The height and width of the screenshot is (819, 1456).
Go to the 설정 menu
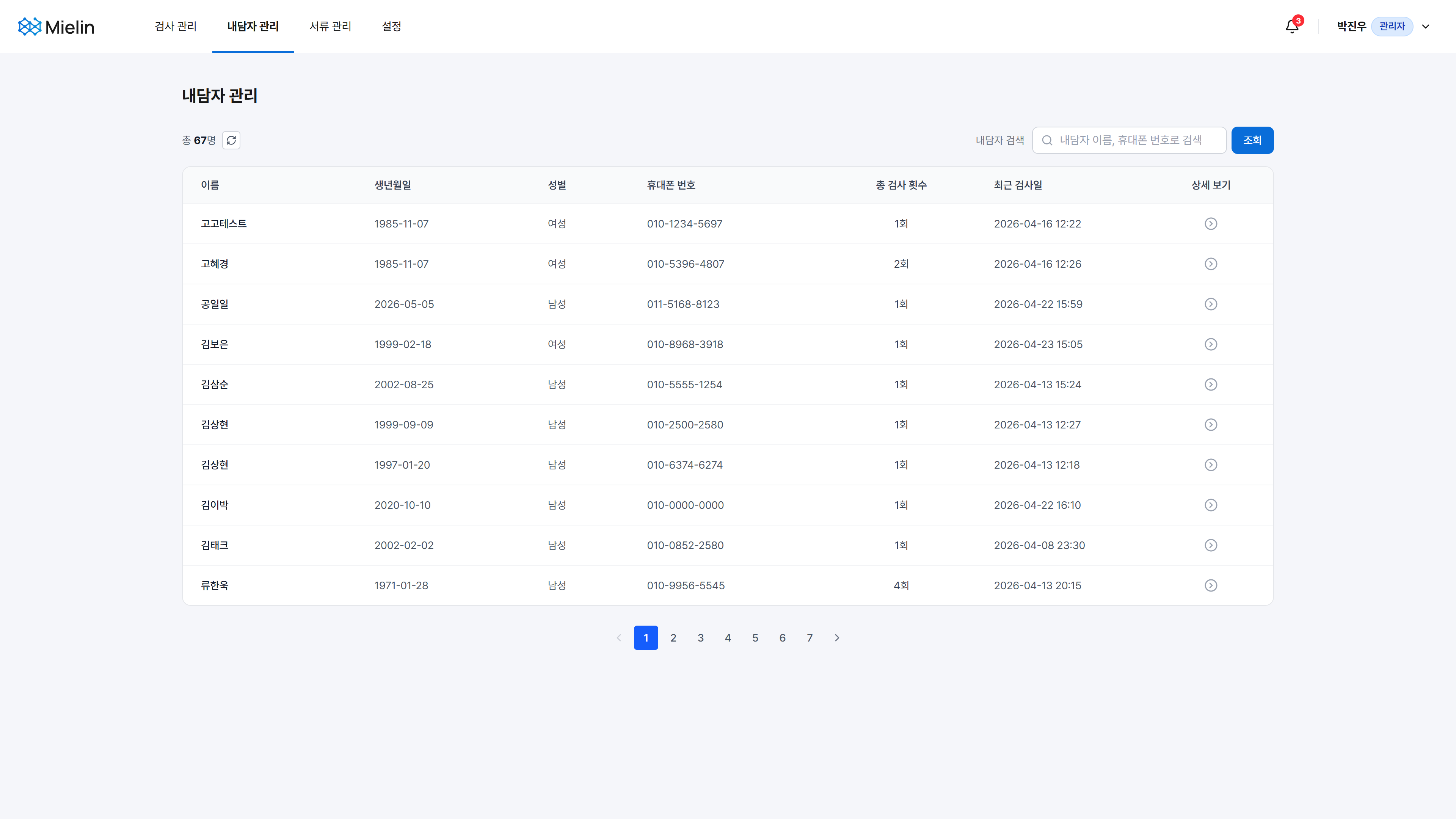(391, 27)
